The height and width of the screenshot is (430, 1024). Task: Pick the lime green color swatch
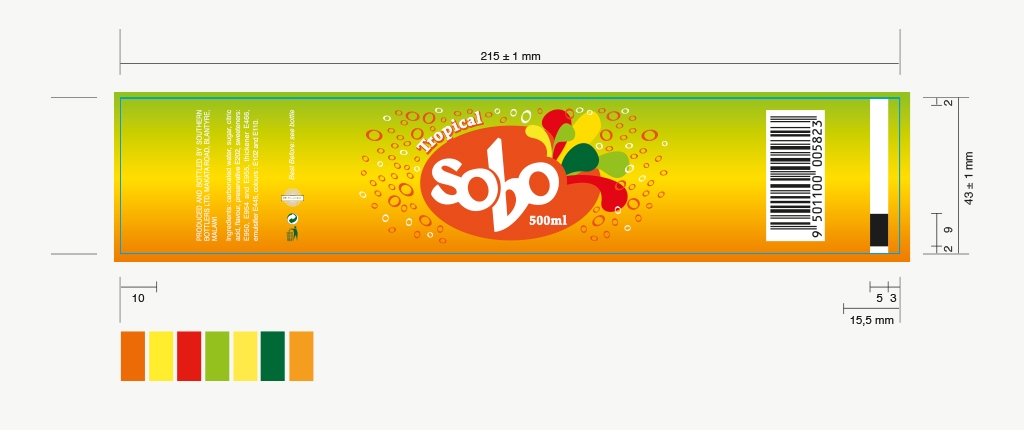(x=217, y=356)
